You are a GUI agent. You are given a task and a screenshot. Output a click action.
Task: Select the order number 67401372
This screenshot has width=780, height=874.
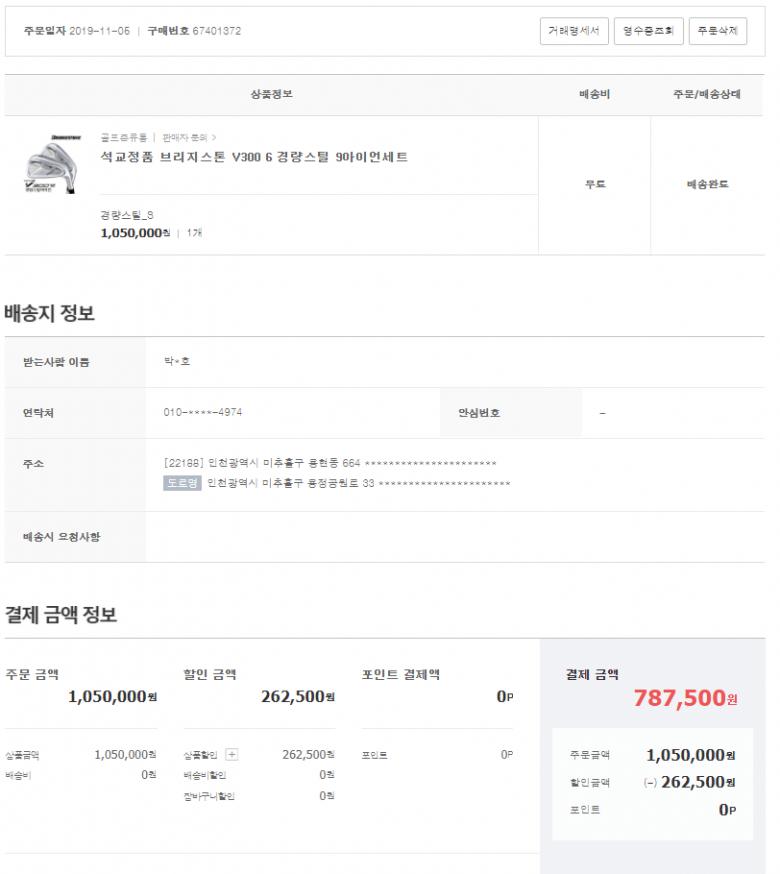[x=216, y=31]
